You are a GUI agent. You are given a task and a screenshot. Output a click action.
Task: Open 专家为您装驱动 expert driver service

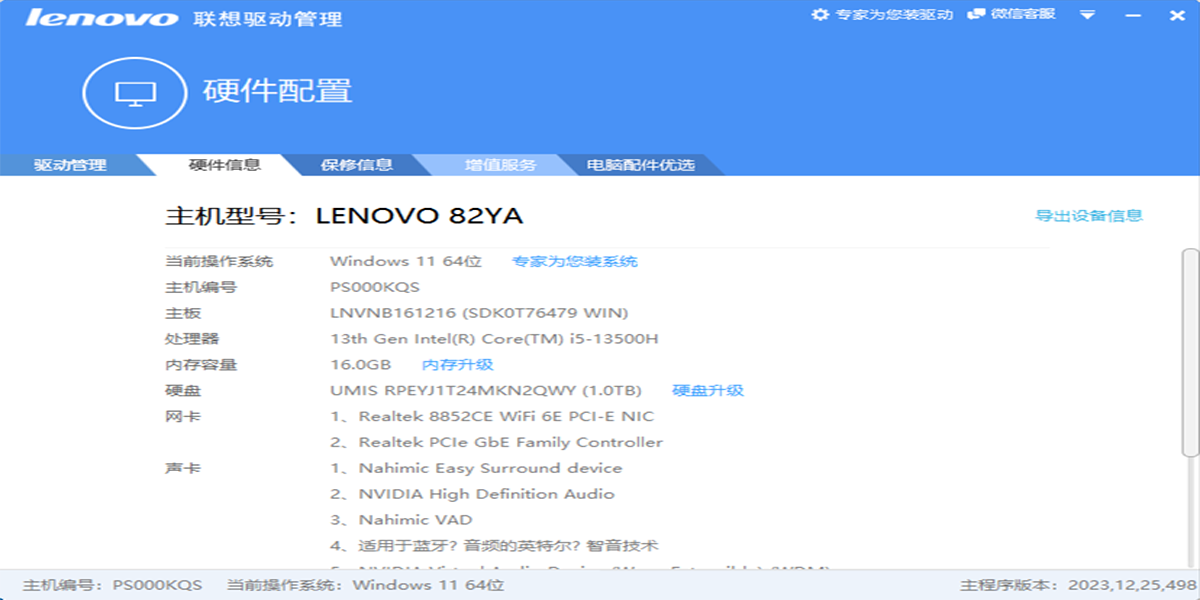(x=894, y=15)
